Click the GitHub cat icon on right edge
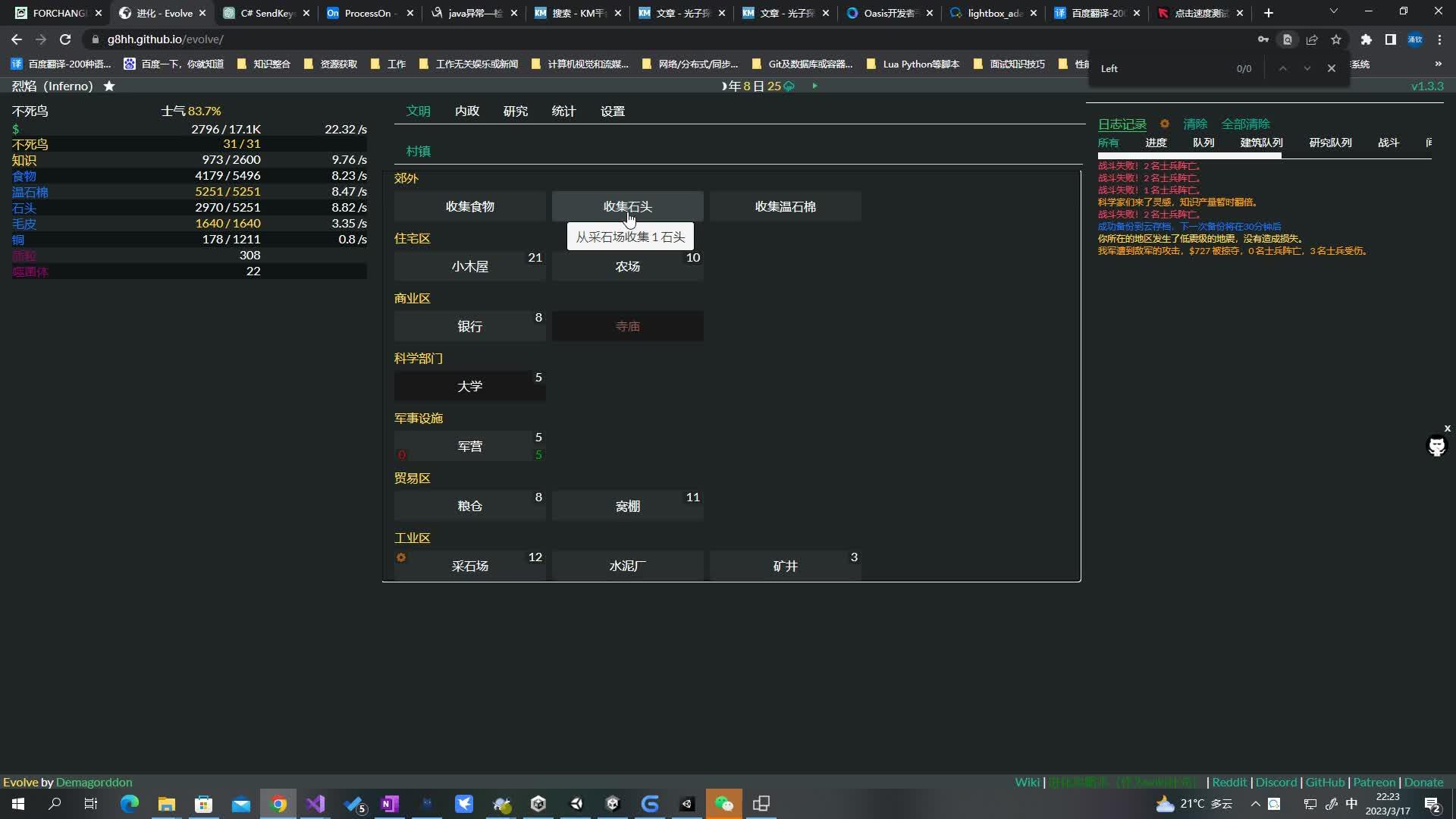 pyautogui.click(x=1436, y=446)
